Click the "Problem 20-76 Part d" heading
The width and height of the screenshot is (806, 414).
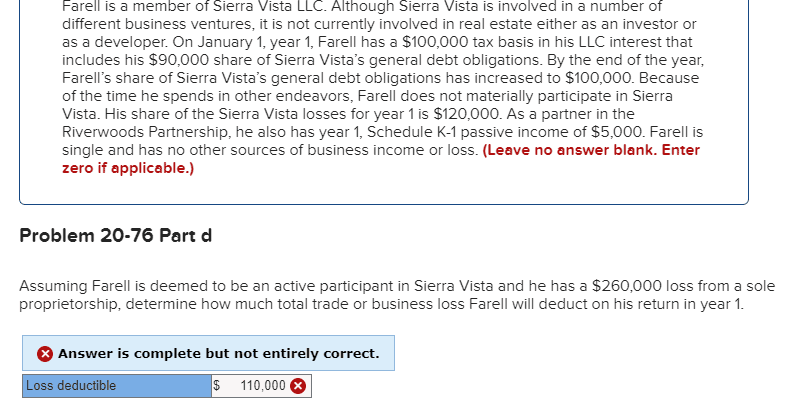coord(116,236)
